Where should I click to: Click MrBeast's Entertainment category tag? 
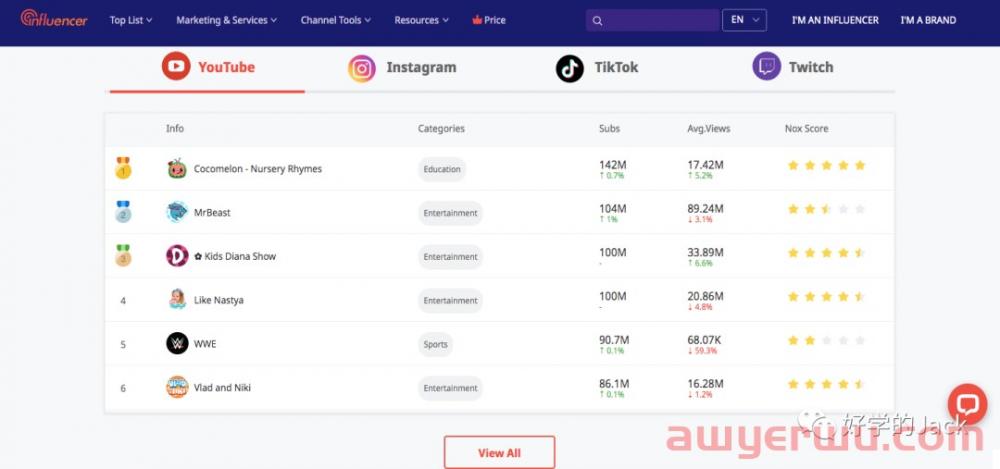point(450,213)
